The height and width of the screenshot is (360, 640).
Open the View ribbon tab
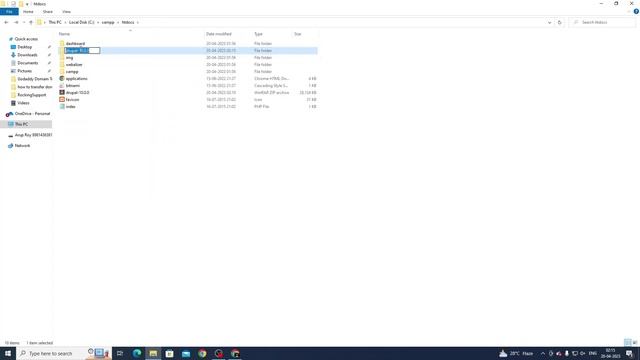[66, 12]
